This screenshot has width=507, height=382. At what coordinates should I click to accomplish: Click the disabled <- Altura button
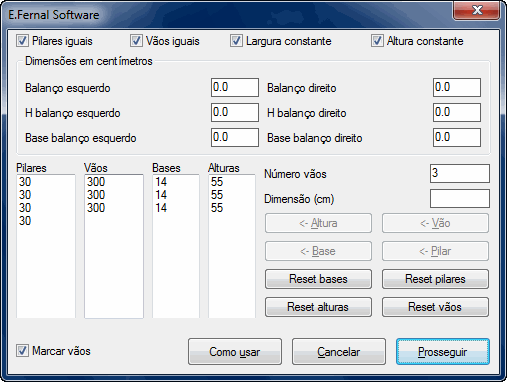pos(318,223)
